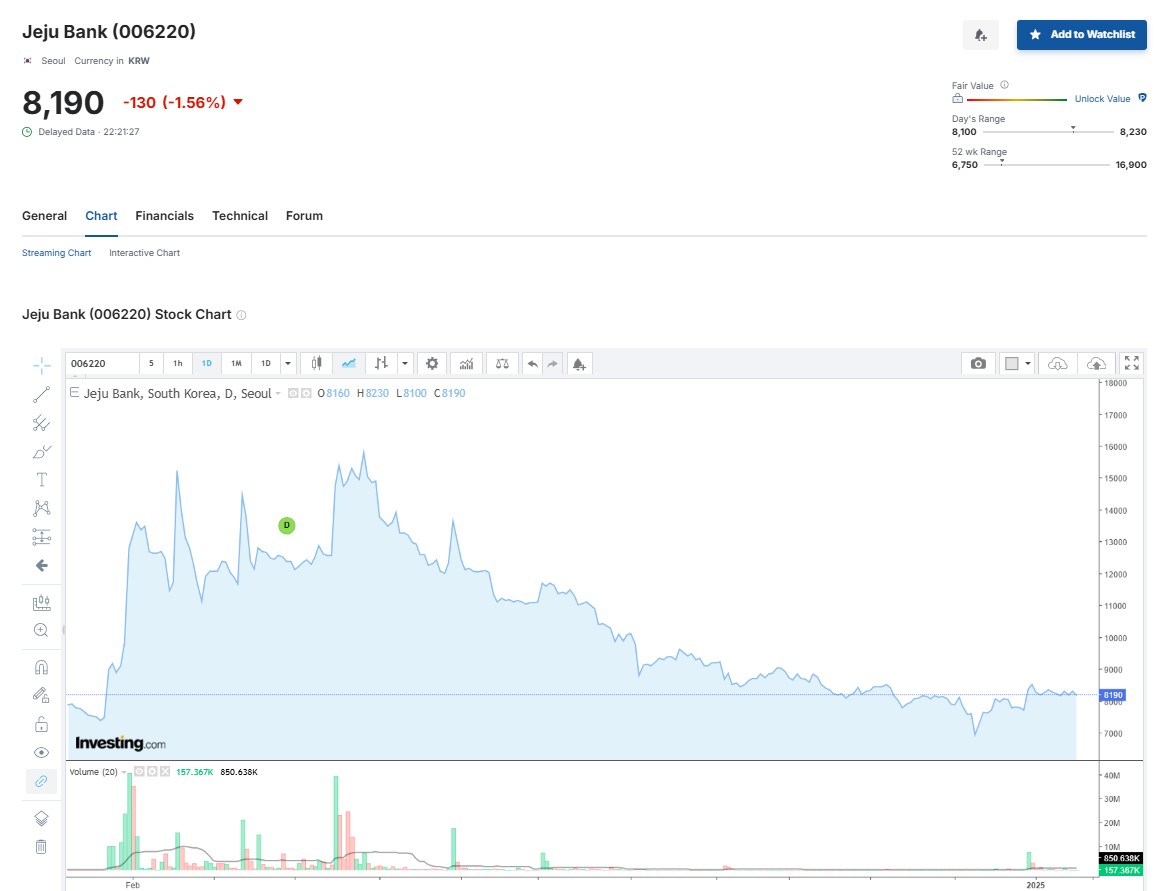The image size is (1164, 891).
Task: Select the text annotation tool
Action: click(x=42, y=480)
